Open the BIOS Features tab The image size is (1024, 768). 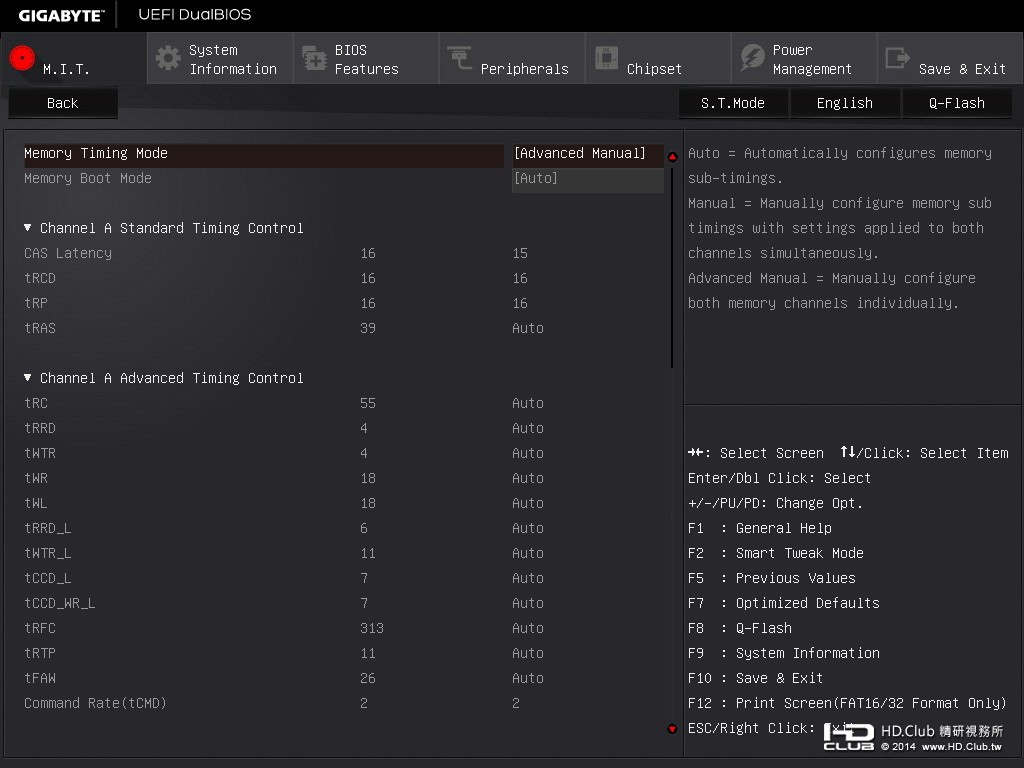click(x=366, y=58)
